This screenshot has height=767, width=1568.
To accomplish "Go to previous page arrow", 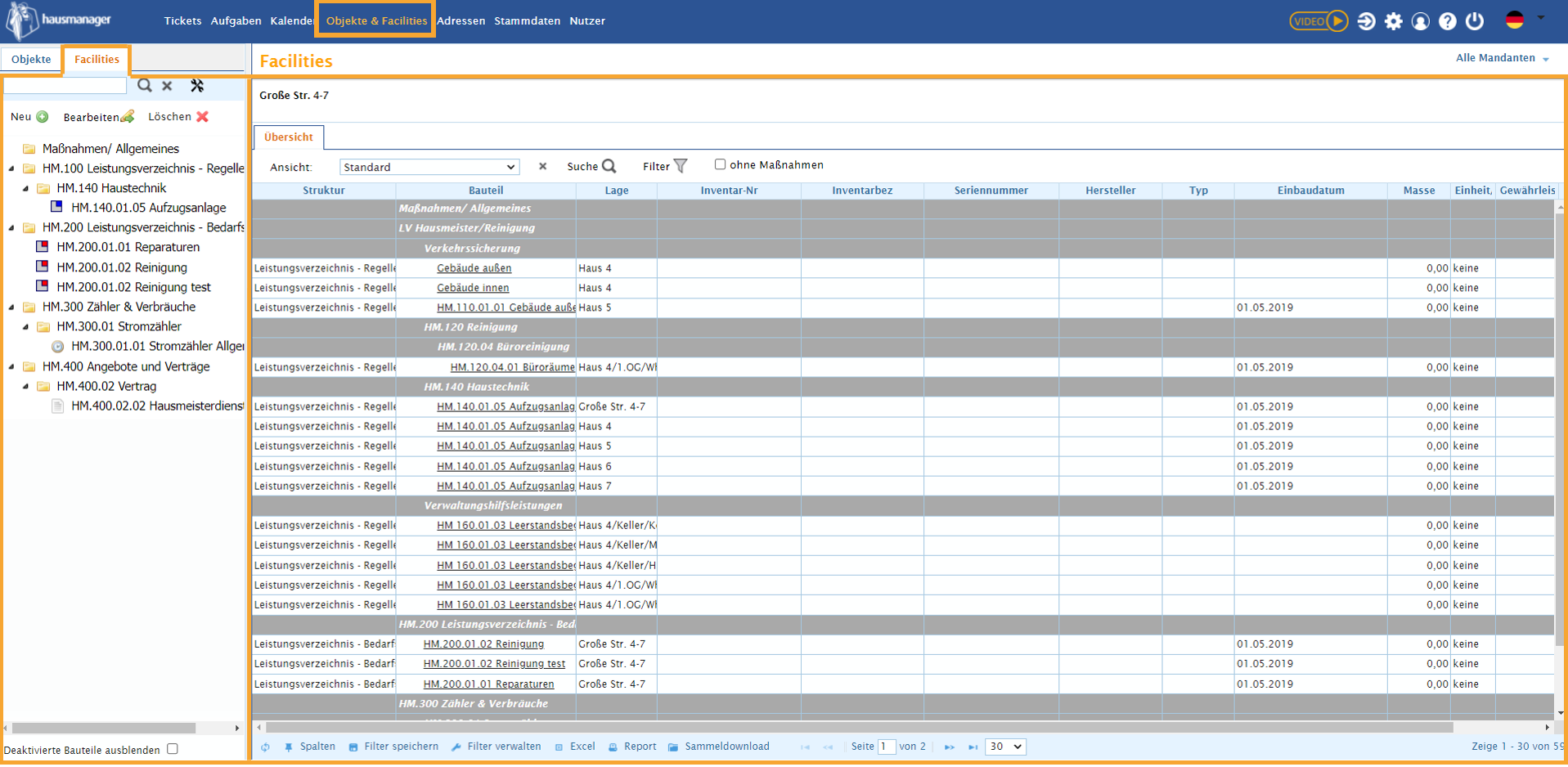I will (x=828, y=747).
